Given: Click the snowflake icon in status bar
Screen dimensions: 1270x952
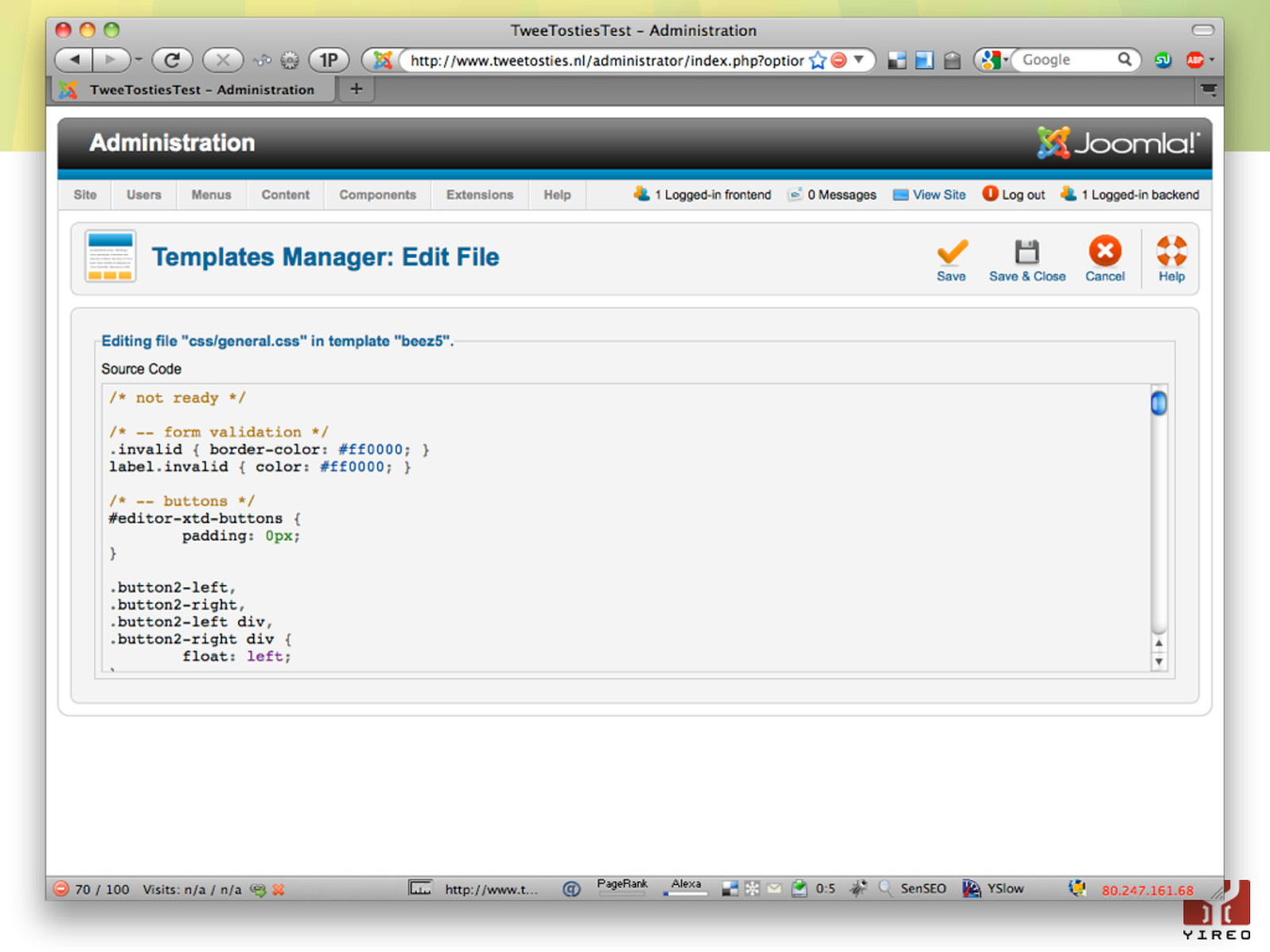Looking at the screenshot, I should 752,889.
